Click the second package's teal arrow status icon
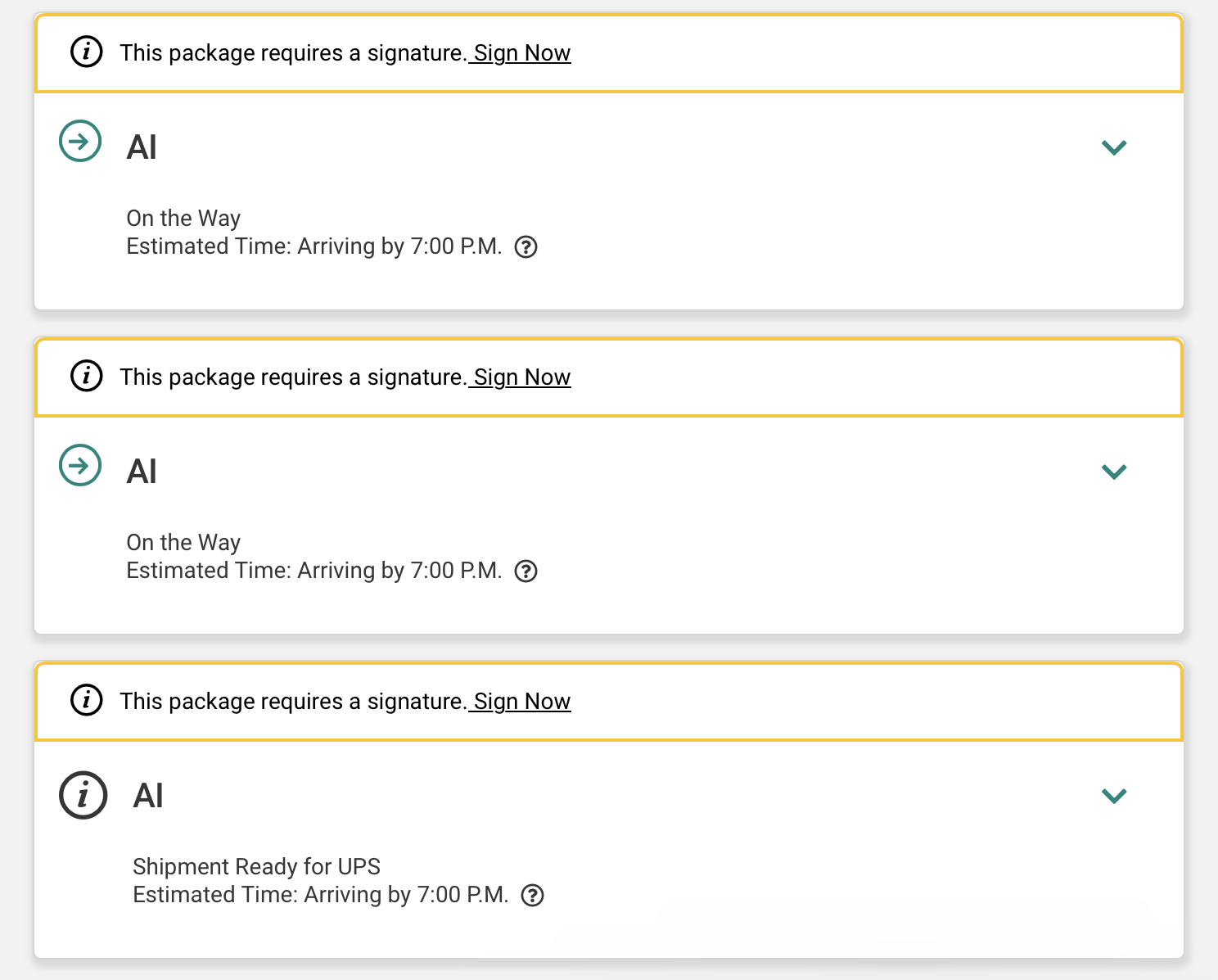The width and height of the screenshot is (1218, 980). point(80,466)
